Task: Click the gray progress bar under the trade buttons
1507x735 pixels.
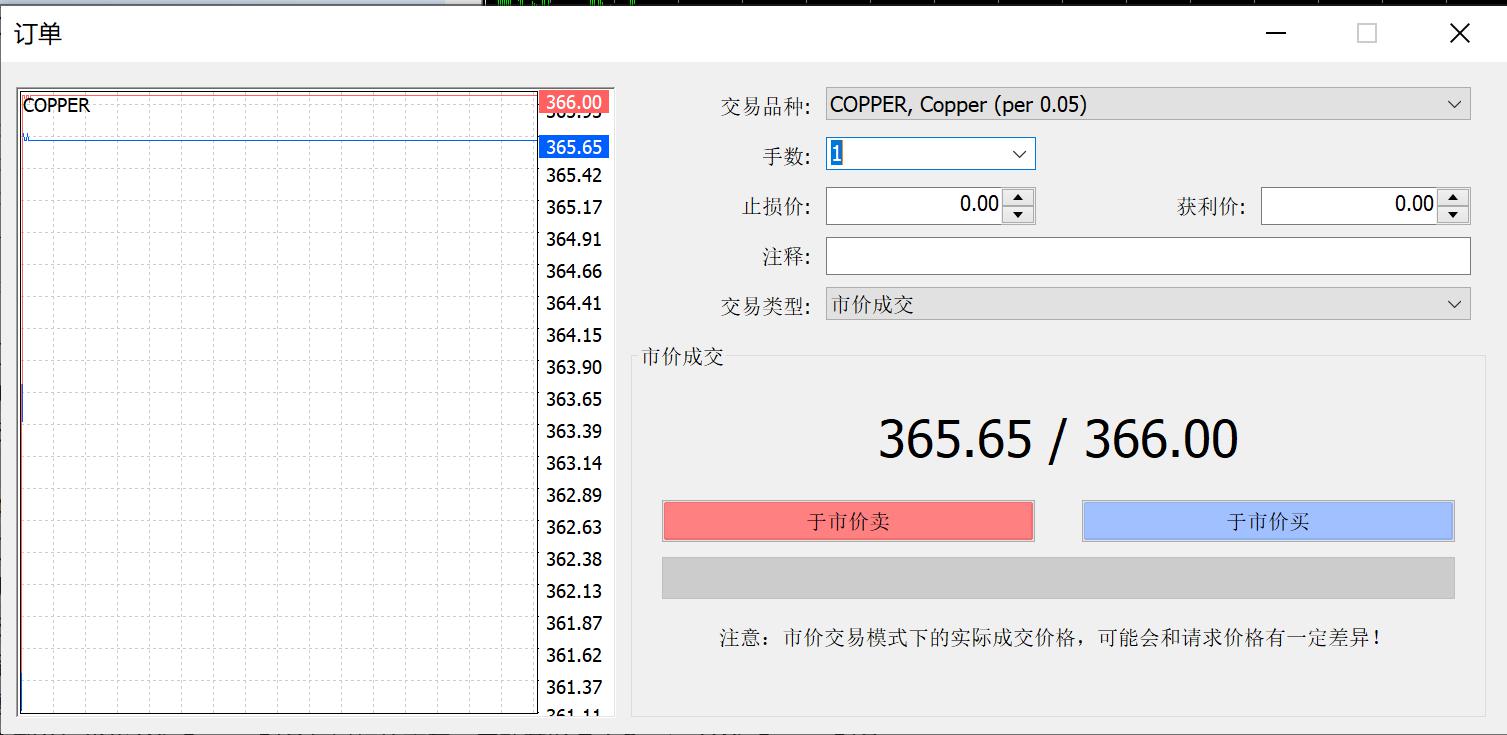Action: [x=1057, y=576]
